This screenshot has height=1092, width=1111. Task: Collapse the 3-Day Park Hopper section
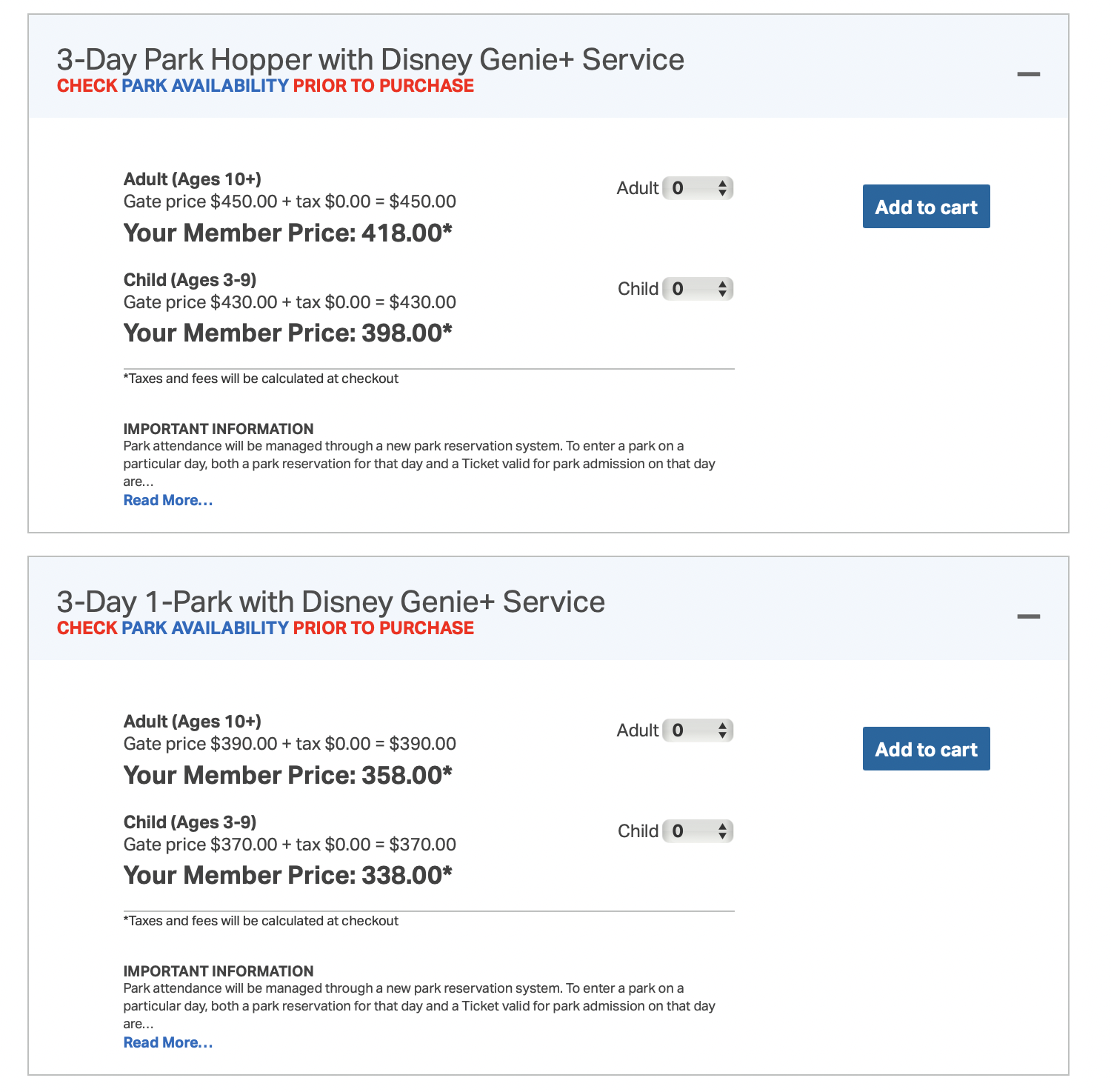[1028, 74]
